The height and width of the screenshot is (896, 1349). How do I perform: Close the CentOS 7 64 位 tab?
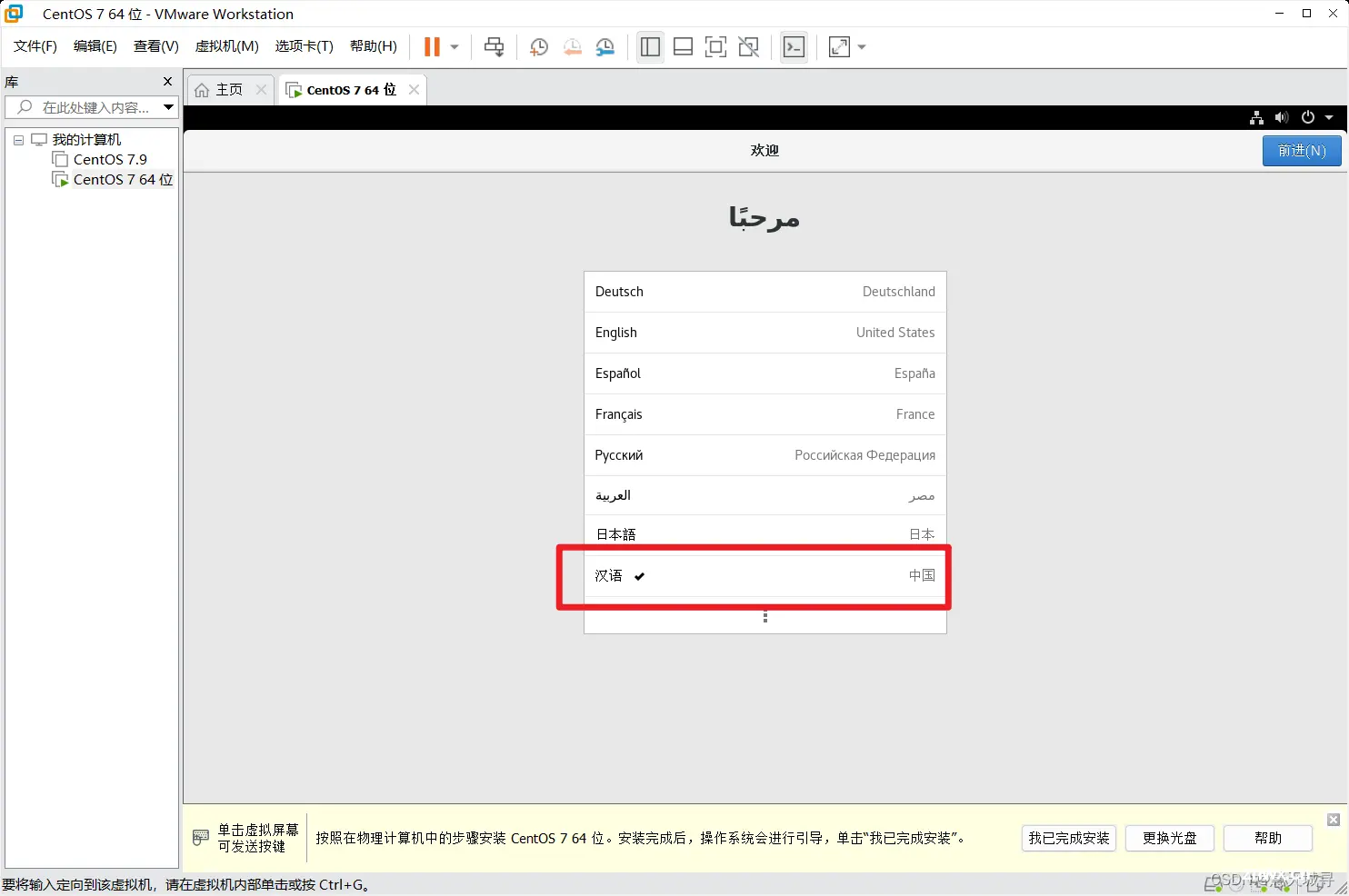(x=414, y=89)
